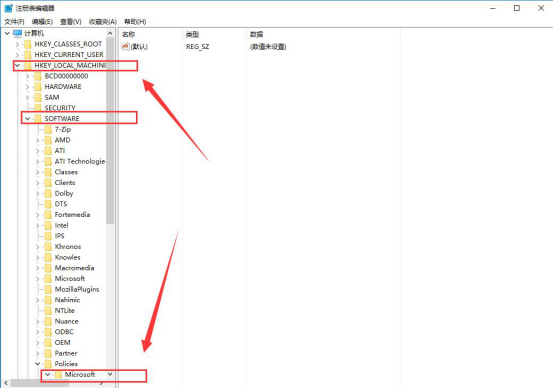Viewport: 553px width, 388px height.
Task: Click the DTS folder icon
Action: click(48, 204)
